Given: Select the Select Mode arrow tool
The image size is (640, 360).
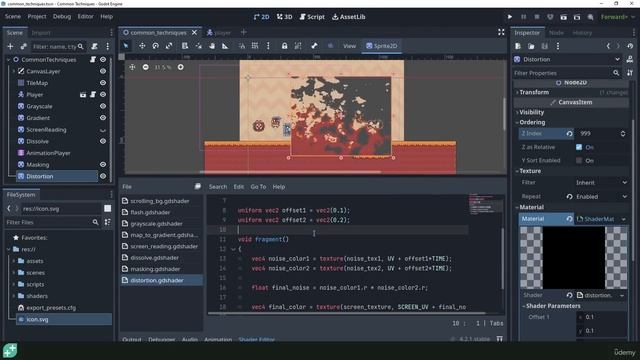Looking at the screenshot, I should 126,46.
